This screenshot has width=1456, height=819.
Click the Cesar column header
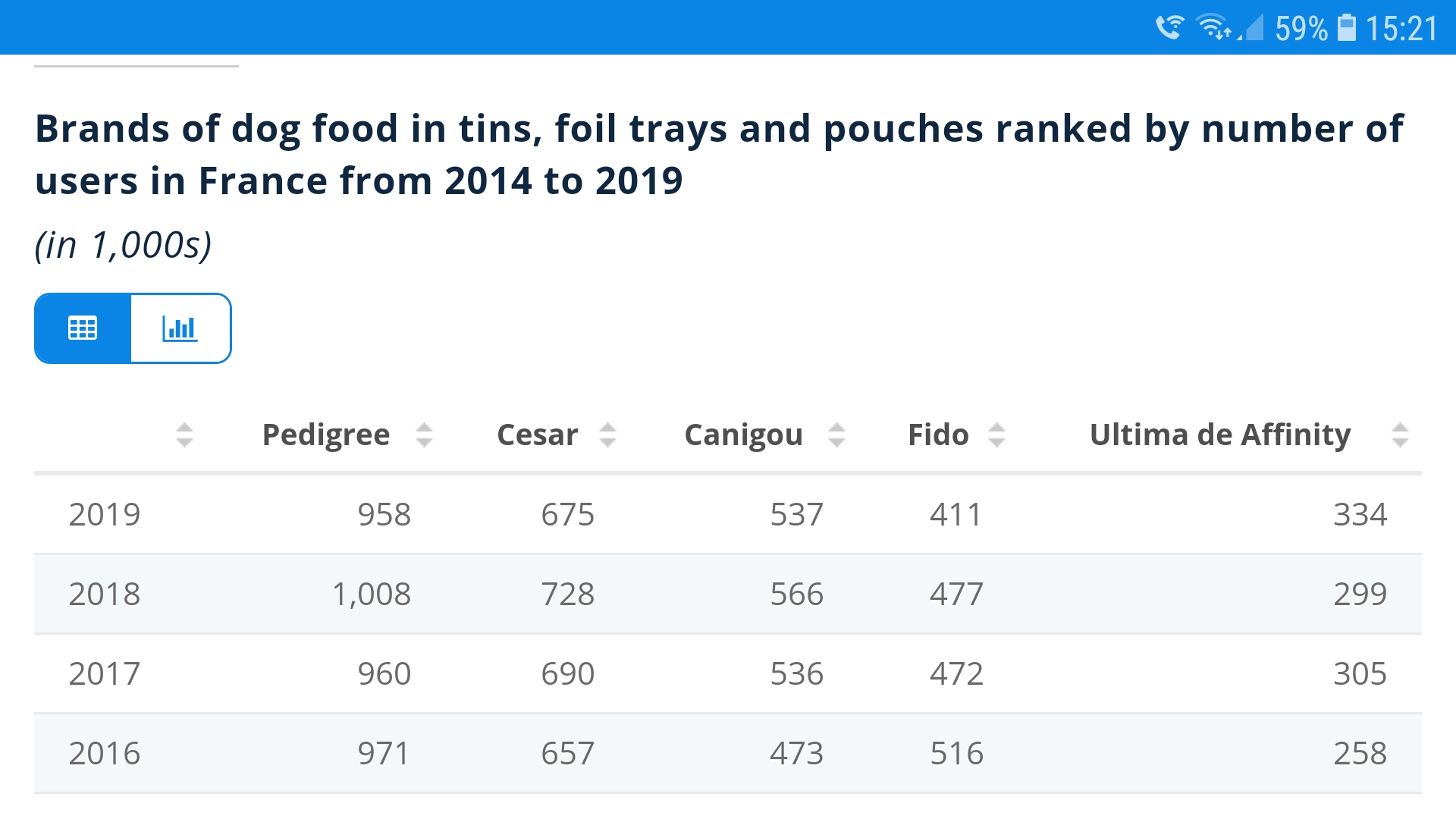click(537, 435)
